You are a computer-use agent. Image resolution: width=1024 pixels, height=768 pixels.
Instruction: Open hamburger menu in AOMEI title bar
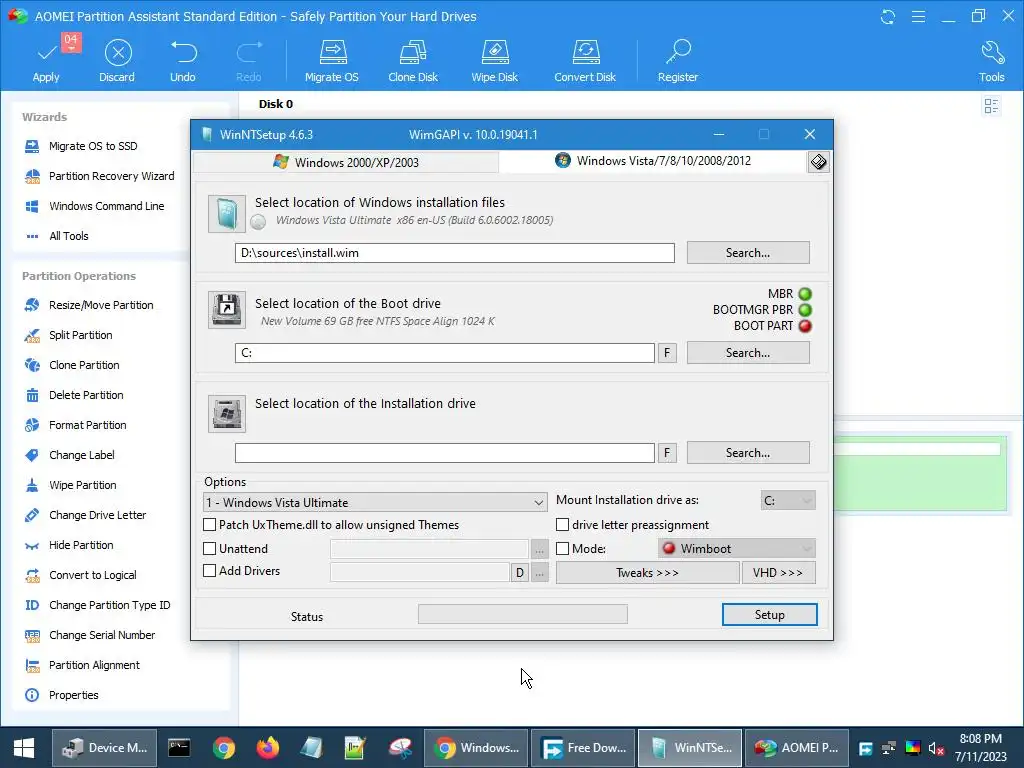(x=918, y=16)
